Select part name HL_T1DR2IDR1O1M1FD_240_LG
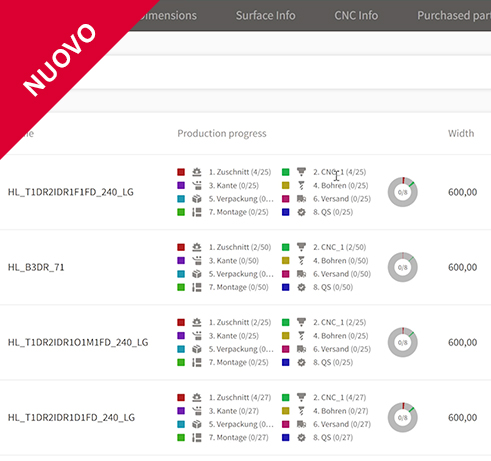Image resolution: width=491 pixels, height=461 pixels. point(78,342)
